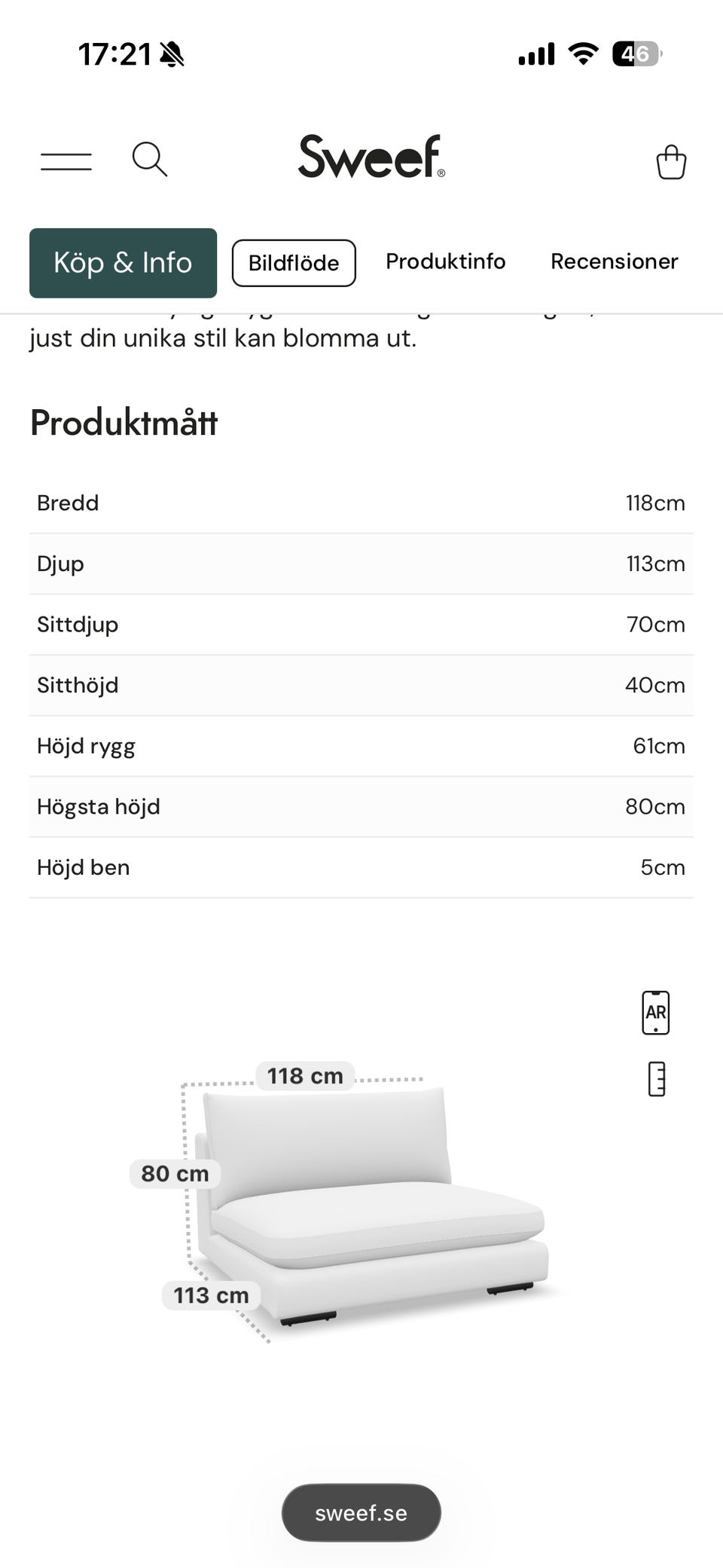The width and height of the screenshot is (723, 1568).
Task: Switch to the Recensioner tab
Action: [615, 261]
